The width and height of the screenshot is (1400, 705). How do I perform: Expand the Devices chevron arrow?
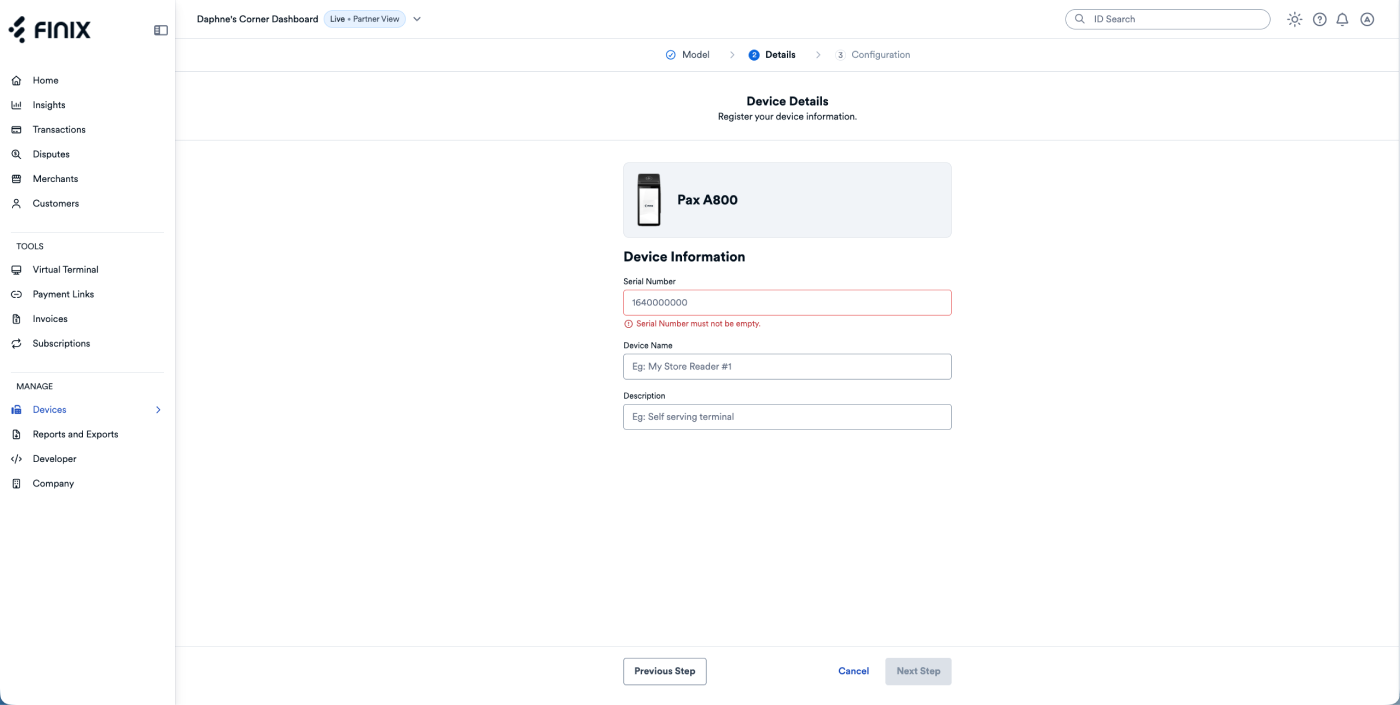tap(157, 410)
